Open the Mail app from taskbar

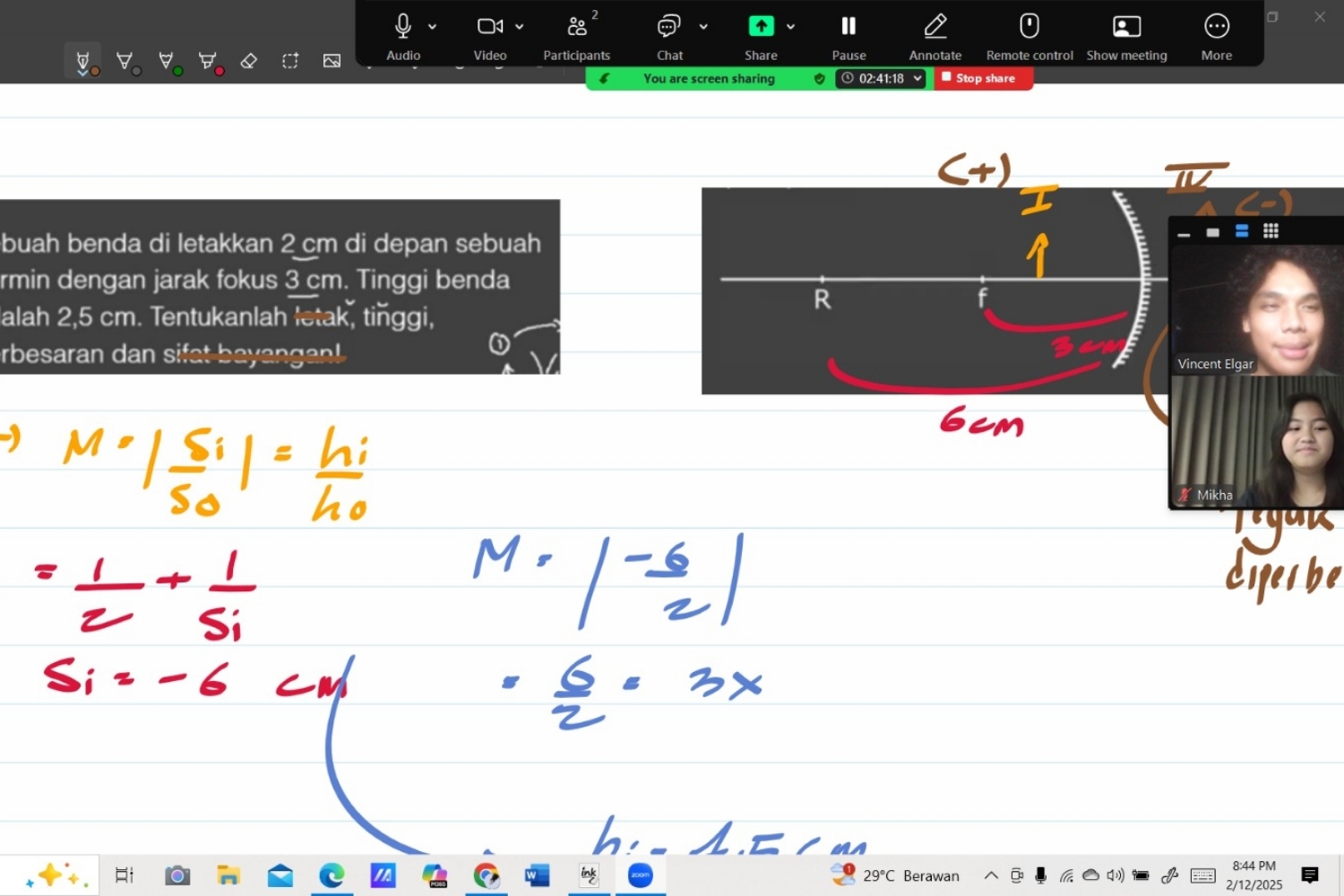[280, 875]
